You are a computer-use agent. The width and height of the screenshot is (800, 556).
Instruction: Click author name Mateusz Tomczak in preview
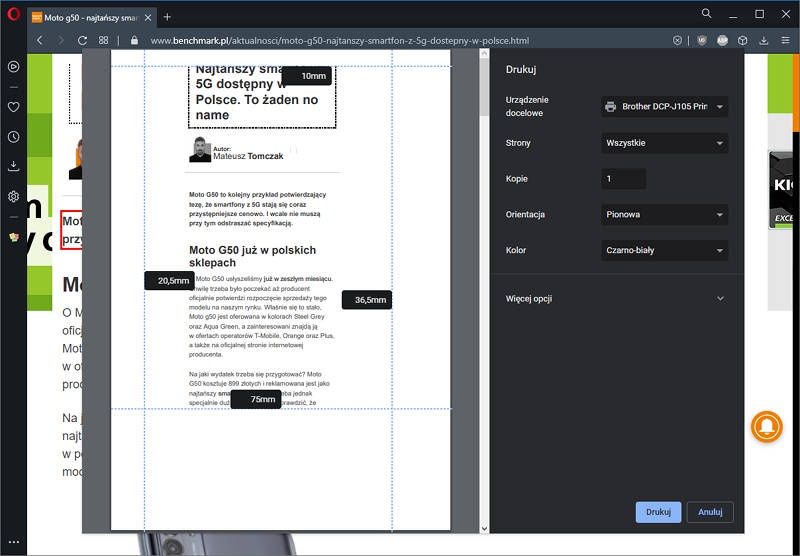tap(248, 156)
